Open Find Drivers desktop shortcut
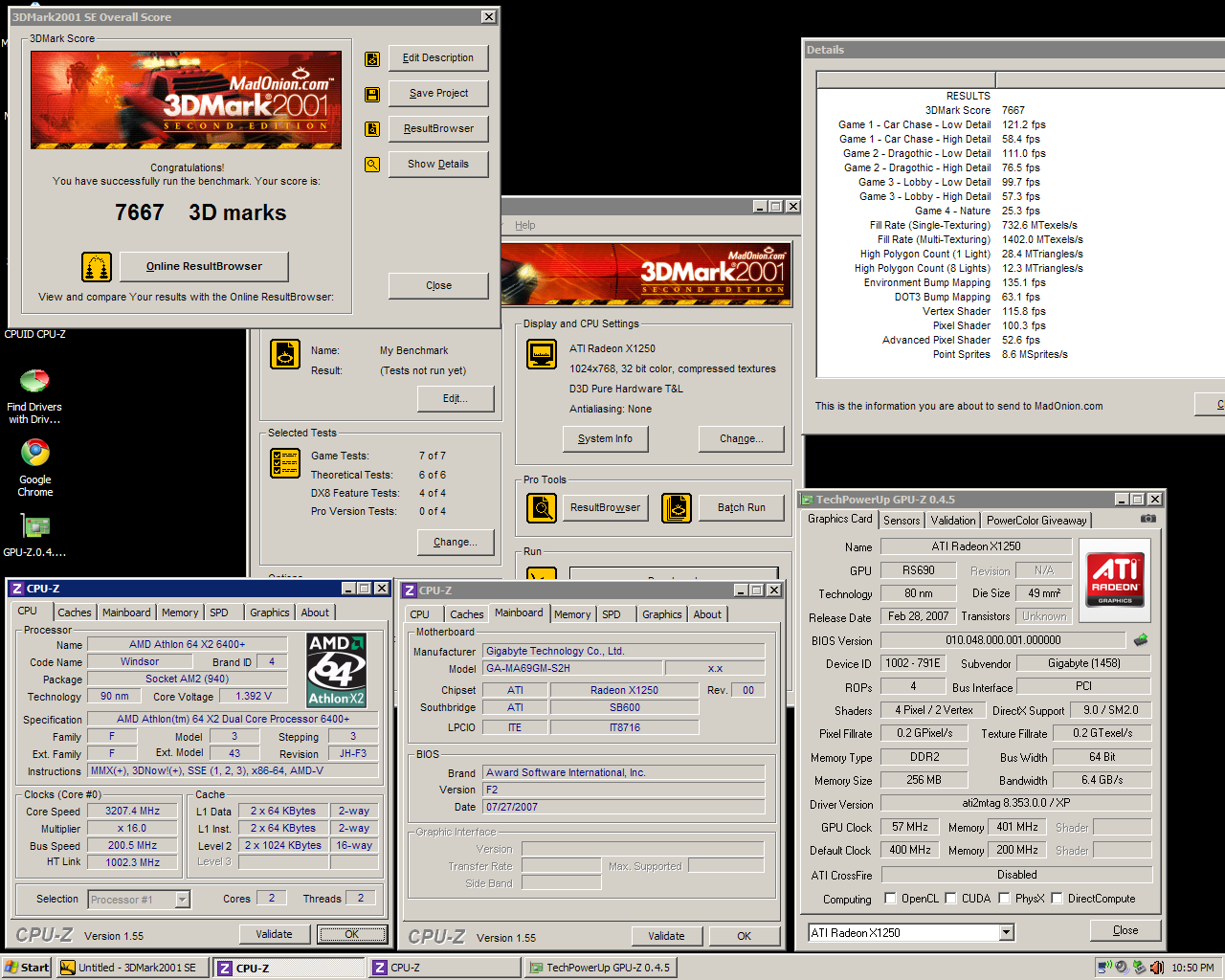Image resolution: width=1225 pixels, height=980 pixels. click(x=34, y=396)
